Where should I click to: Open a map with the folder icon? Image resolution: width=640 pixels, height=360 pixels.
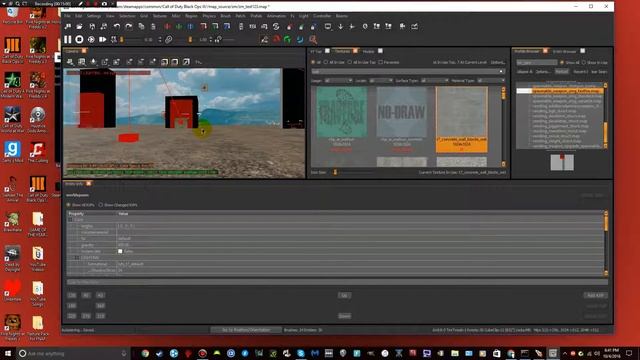click(x=79, y=27)
